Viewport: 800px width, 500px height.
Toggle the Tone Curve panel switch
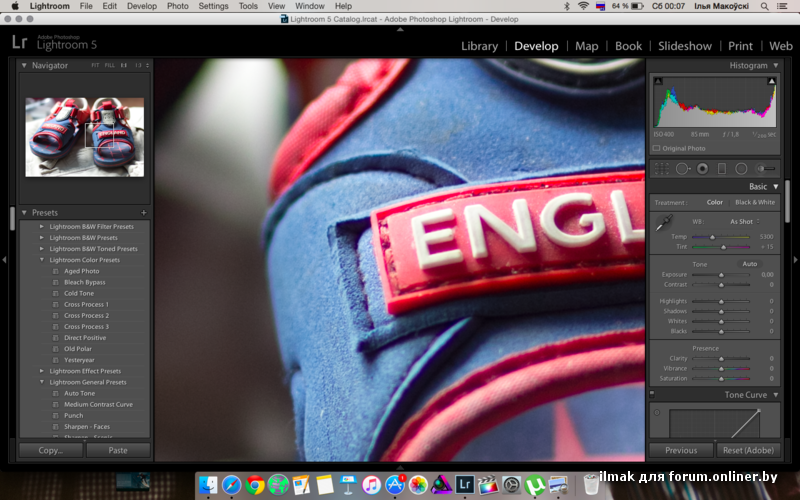(x=652, y=394)
